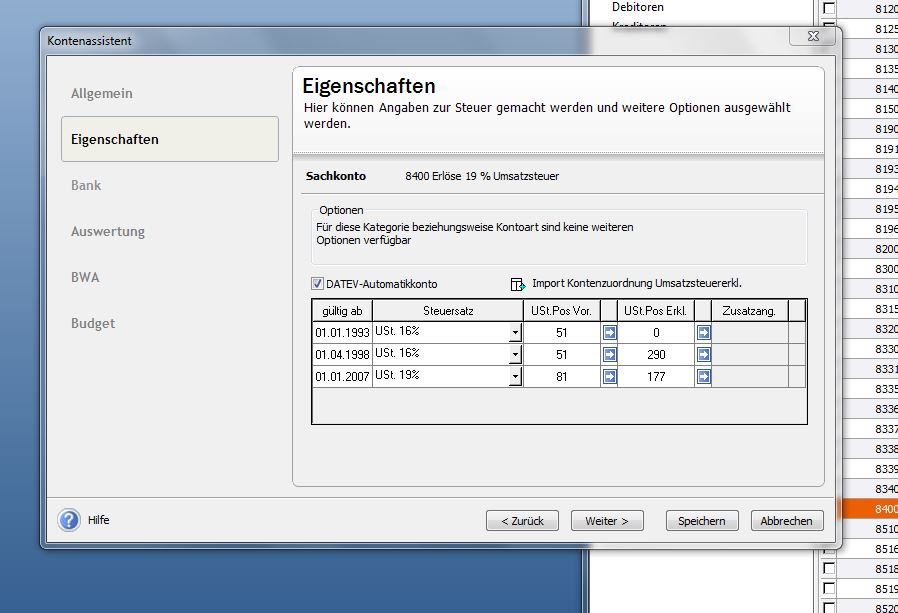Click the Import Kontenzuordnung icon
The height and width of the screenshot is (613, 898).
click(x=518, y=284)
